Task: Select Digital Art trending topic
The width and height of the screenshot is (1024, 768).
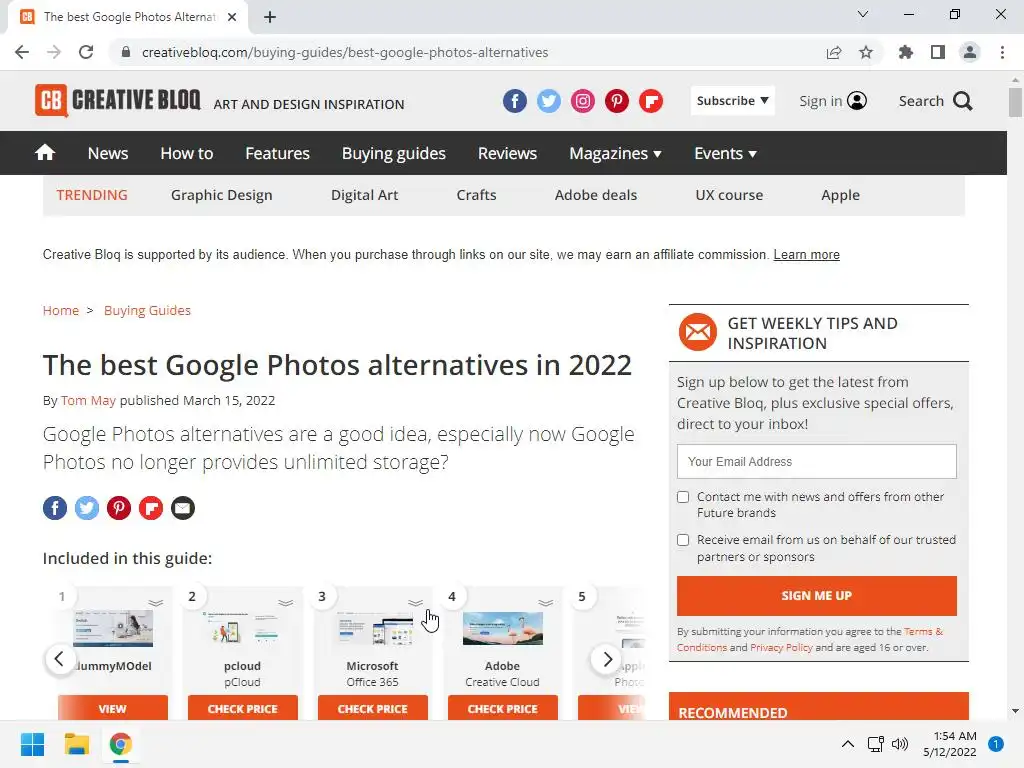Action: coord(364,195)
